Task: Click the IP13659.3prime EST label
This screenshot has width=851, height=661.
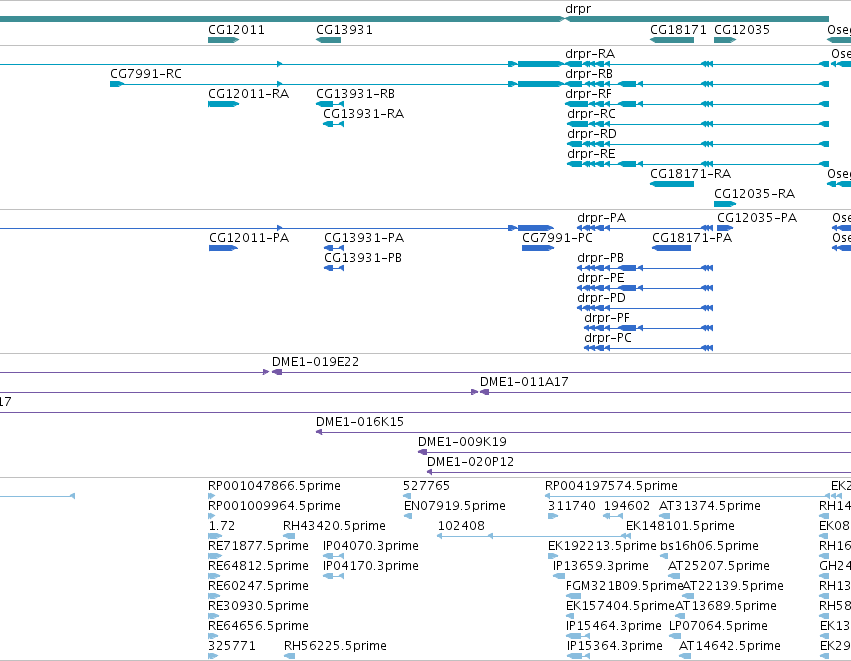Action: (x=600, y=566)
